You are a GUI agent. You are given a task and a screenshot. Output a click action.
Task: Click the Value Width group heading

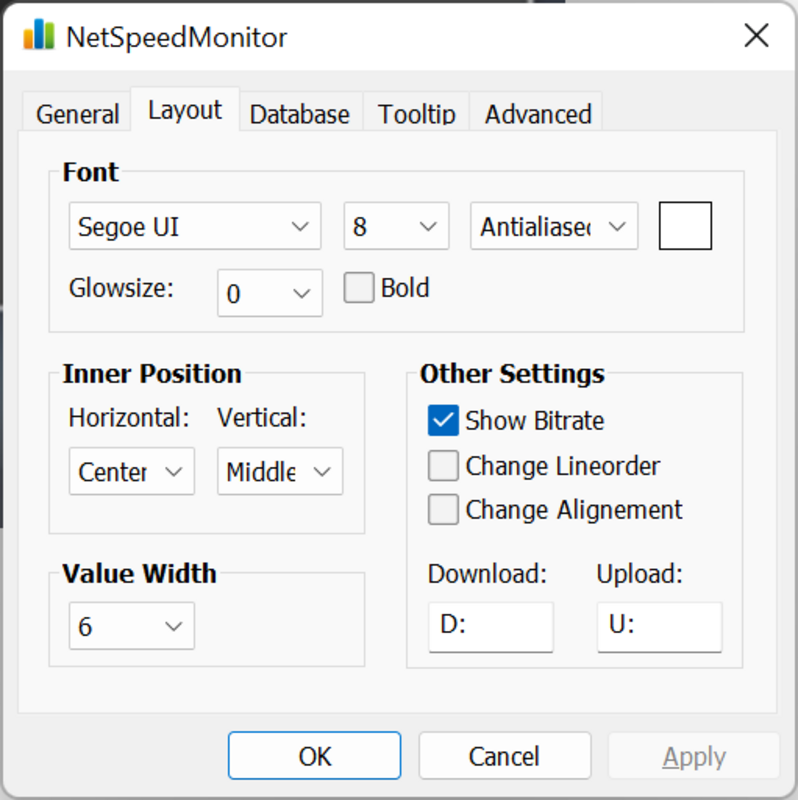click(x=139, y=573)
